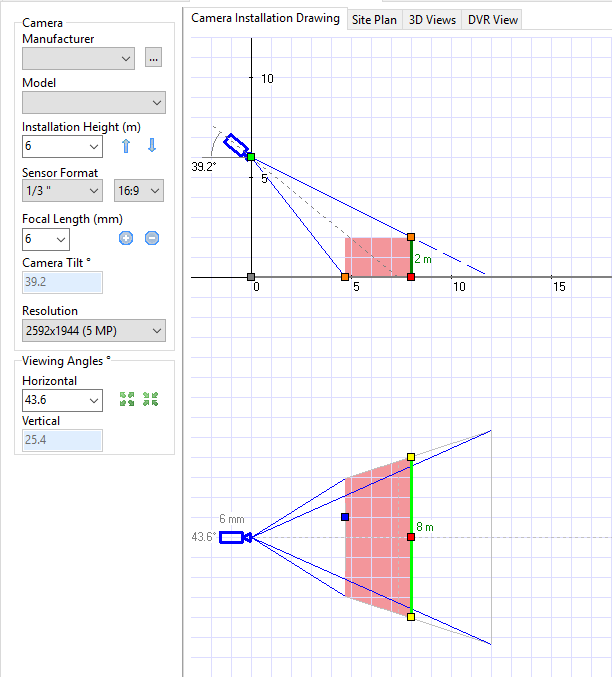
Task: Click the installation height down arrow
Action: tap(152, 146)
